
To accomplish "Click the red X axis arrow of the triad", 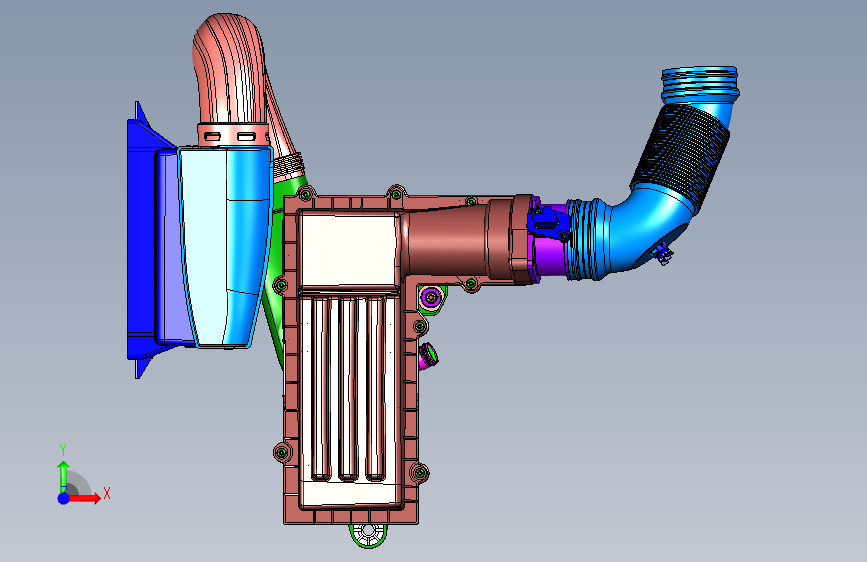I will [85, 498].
